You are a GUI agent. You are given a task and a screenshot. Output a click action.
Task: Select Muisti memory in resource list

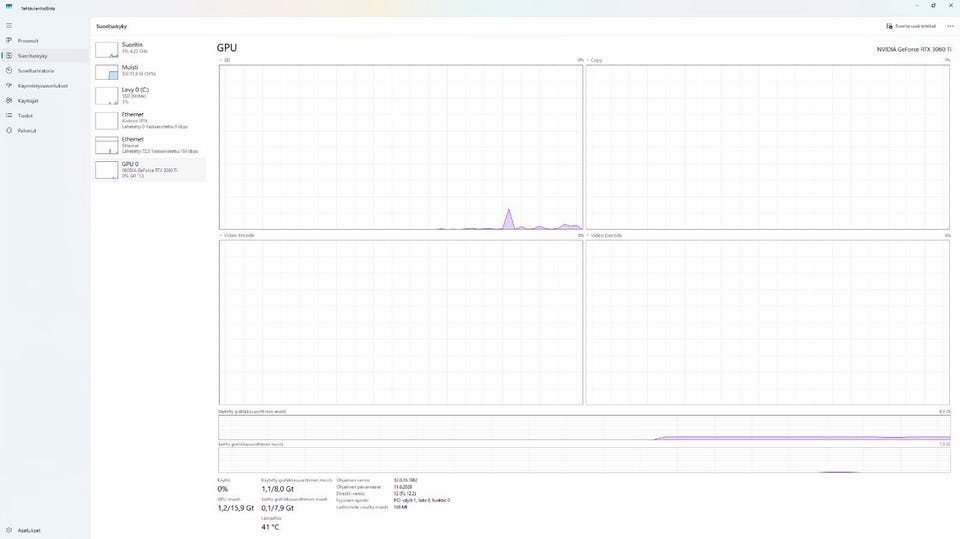(x=149, y=71)
